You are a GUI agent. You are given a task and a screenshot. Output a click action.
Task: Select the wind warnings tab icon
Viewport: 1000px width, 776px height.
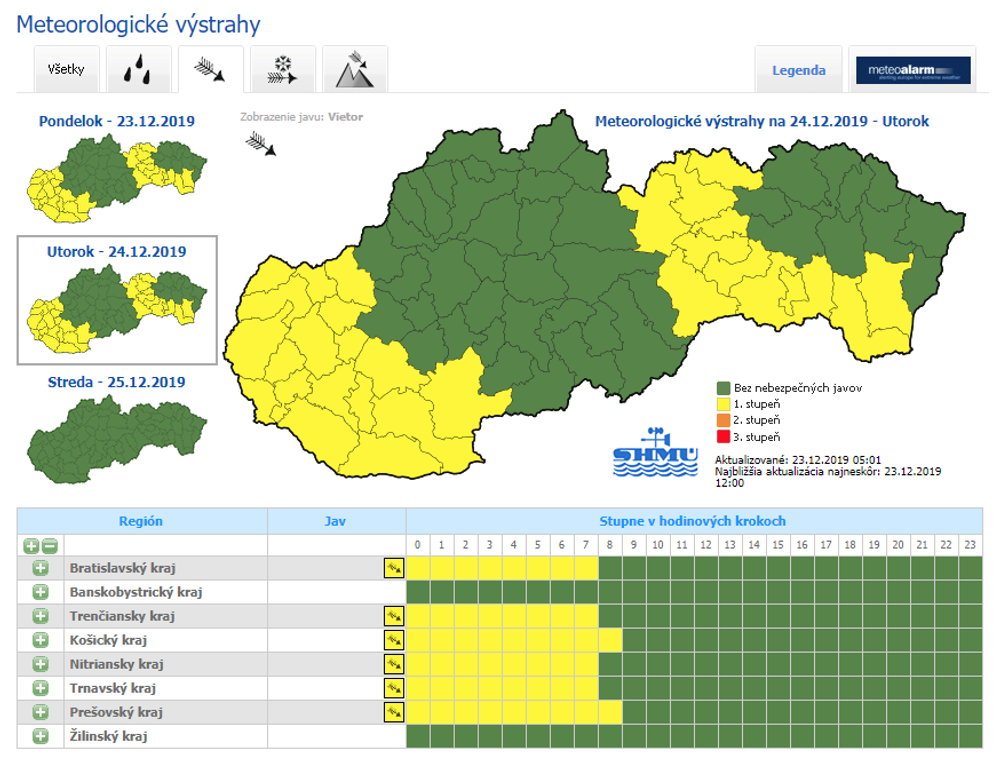click(210, 70)
